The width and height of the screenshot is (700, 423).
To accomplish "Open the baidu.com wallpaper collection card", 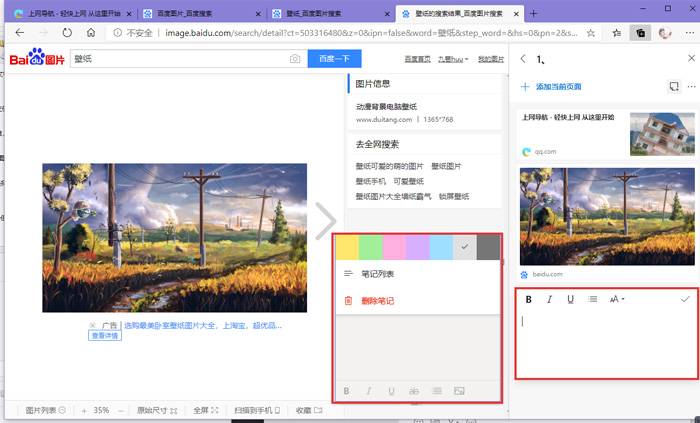I will 608,223.
